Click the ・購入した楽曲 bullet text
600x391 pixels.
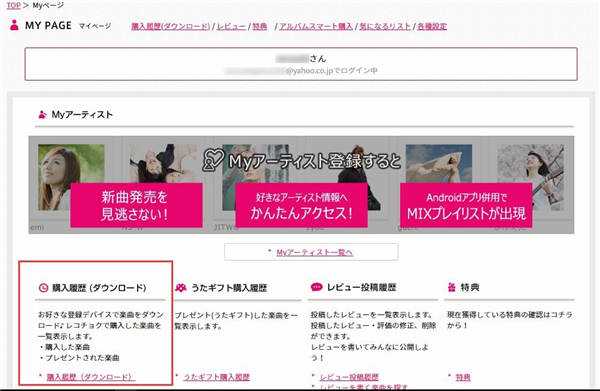[64, 347]
